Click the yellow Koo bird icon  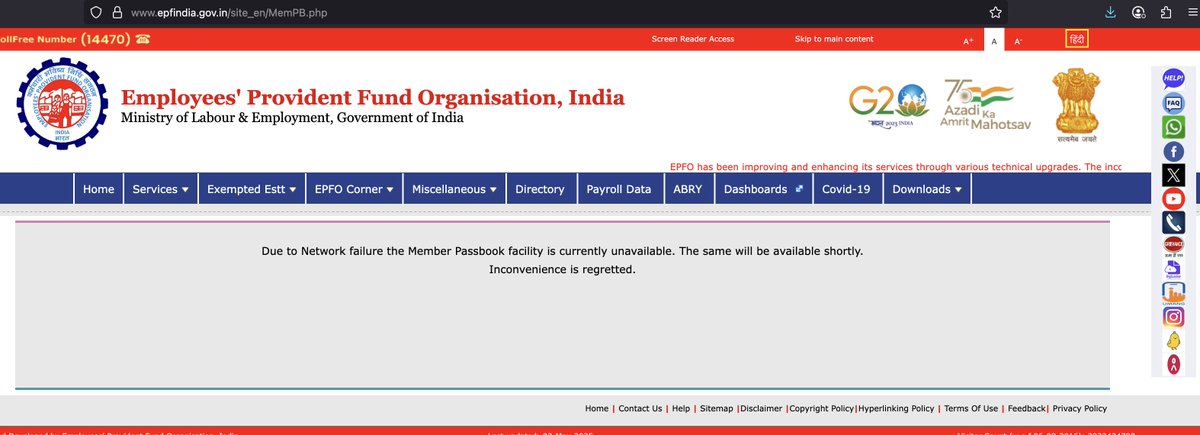pyautogui.click(x=1173, y=341)
